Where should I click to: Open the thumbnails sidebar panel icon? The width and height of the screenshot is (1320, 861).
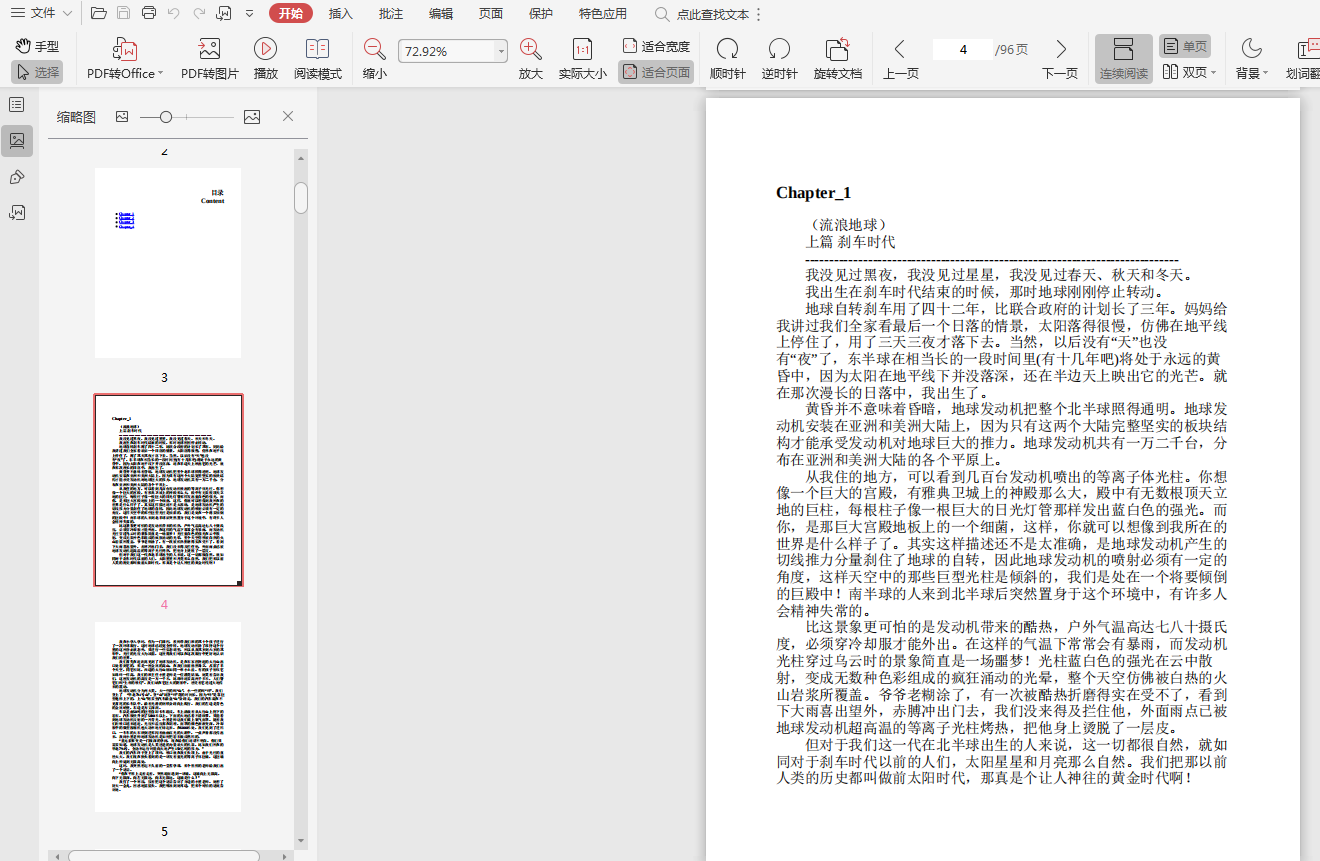17,141
